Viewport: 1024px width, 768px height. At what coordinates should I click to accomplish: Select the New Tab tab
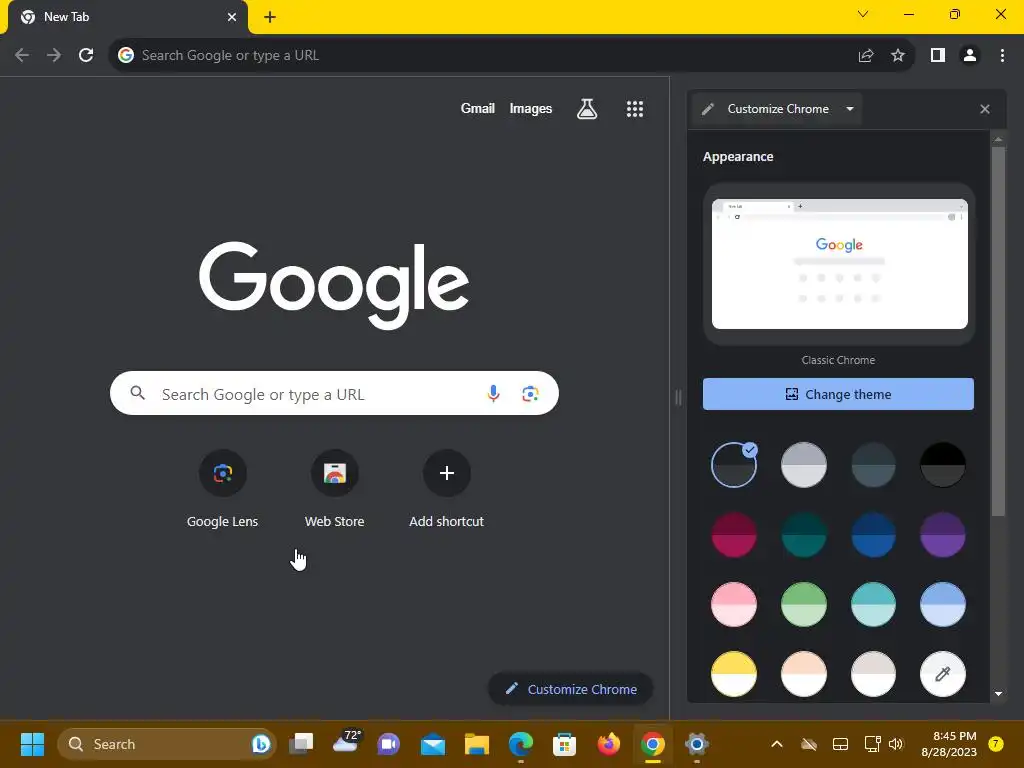tap(127, 17)
